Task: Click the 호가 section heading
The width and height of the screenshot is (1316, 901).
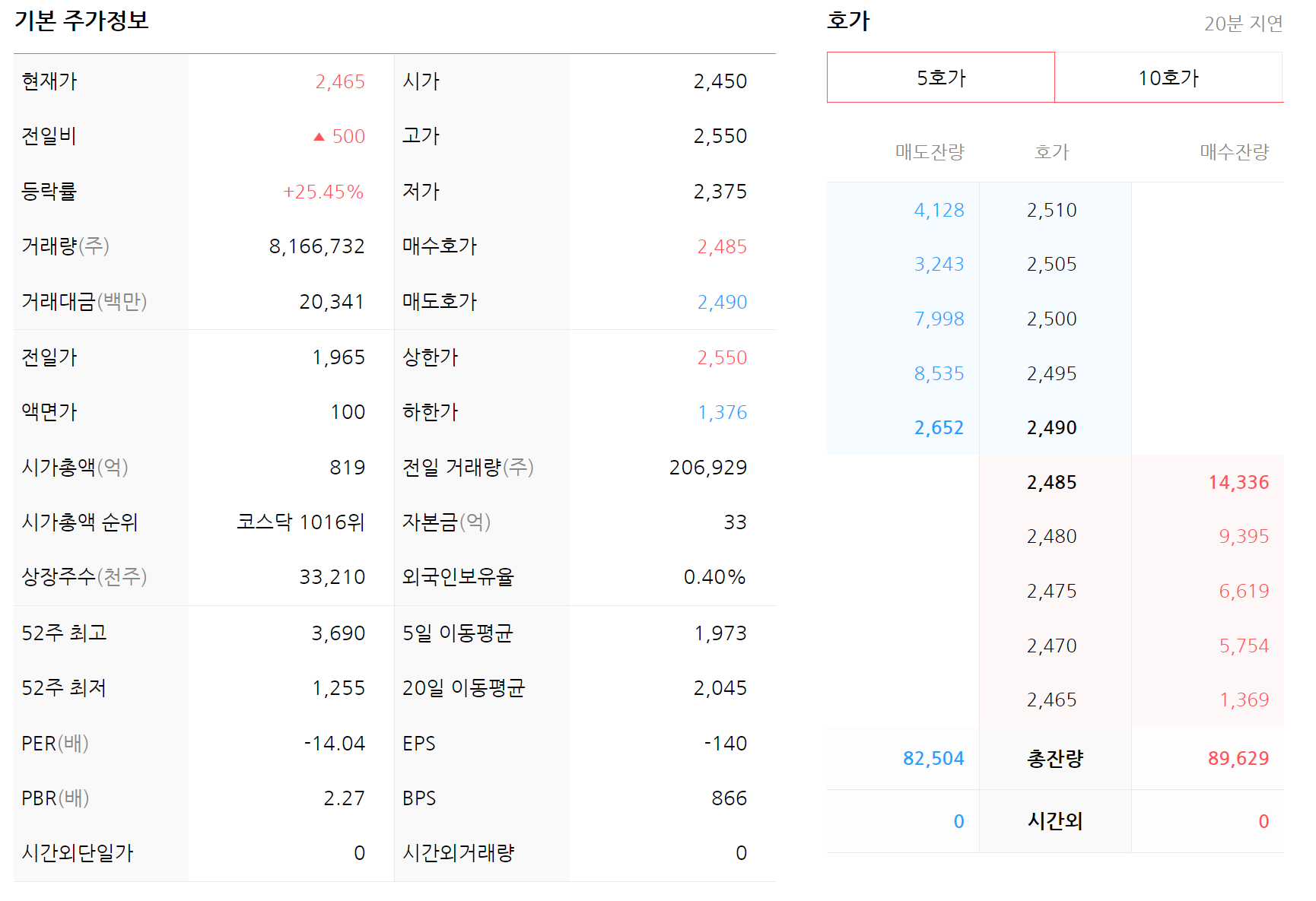Action: [x=848, y=21]
